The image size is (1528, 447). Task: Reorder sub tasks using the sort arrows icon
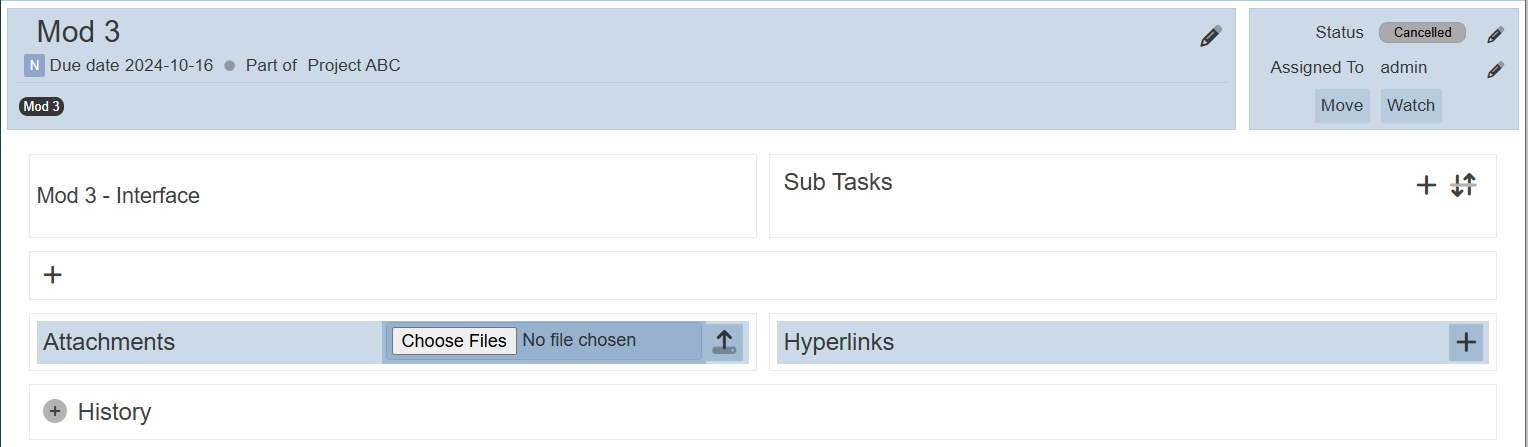[1463, 185]
